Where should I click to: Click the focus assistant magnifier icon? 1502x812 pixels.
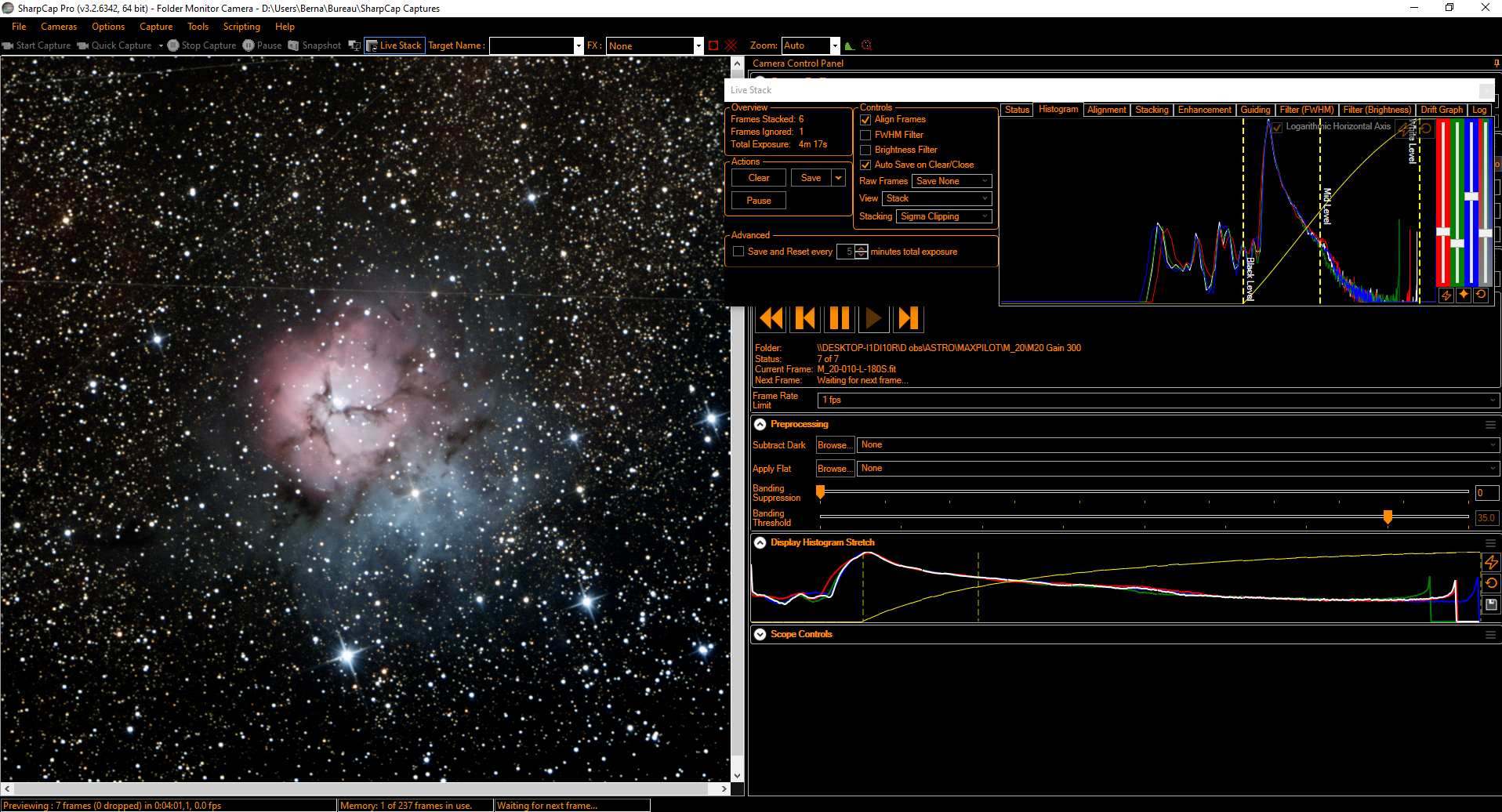point(866,45)
